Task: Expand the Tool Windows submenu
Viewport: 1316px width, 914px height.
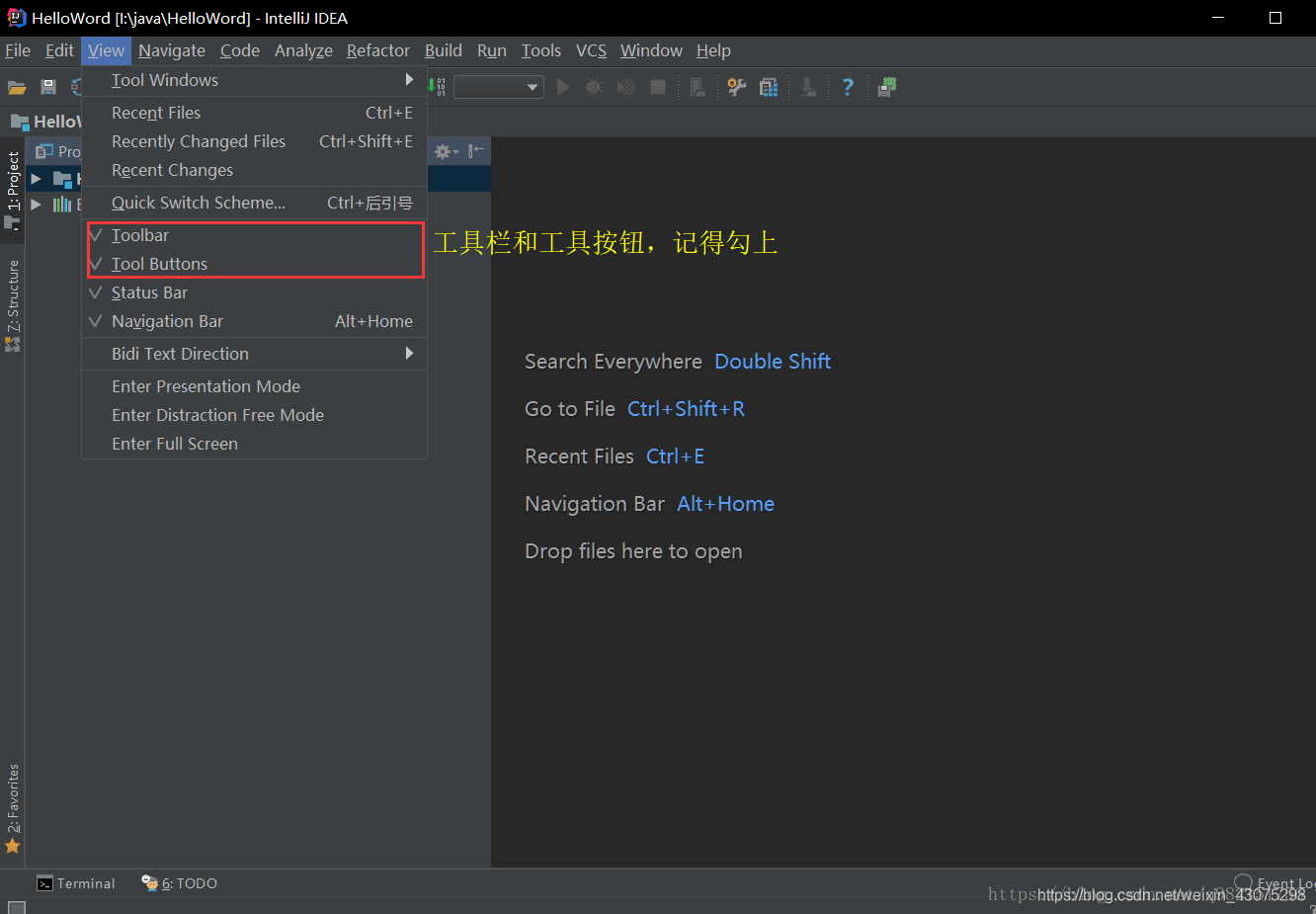Action: pos(255,80)
